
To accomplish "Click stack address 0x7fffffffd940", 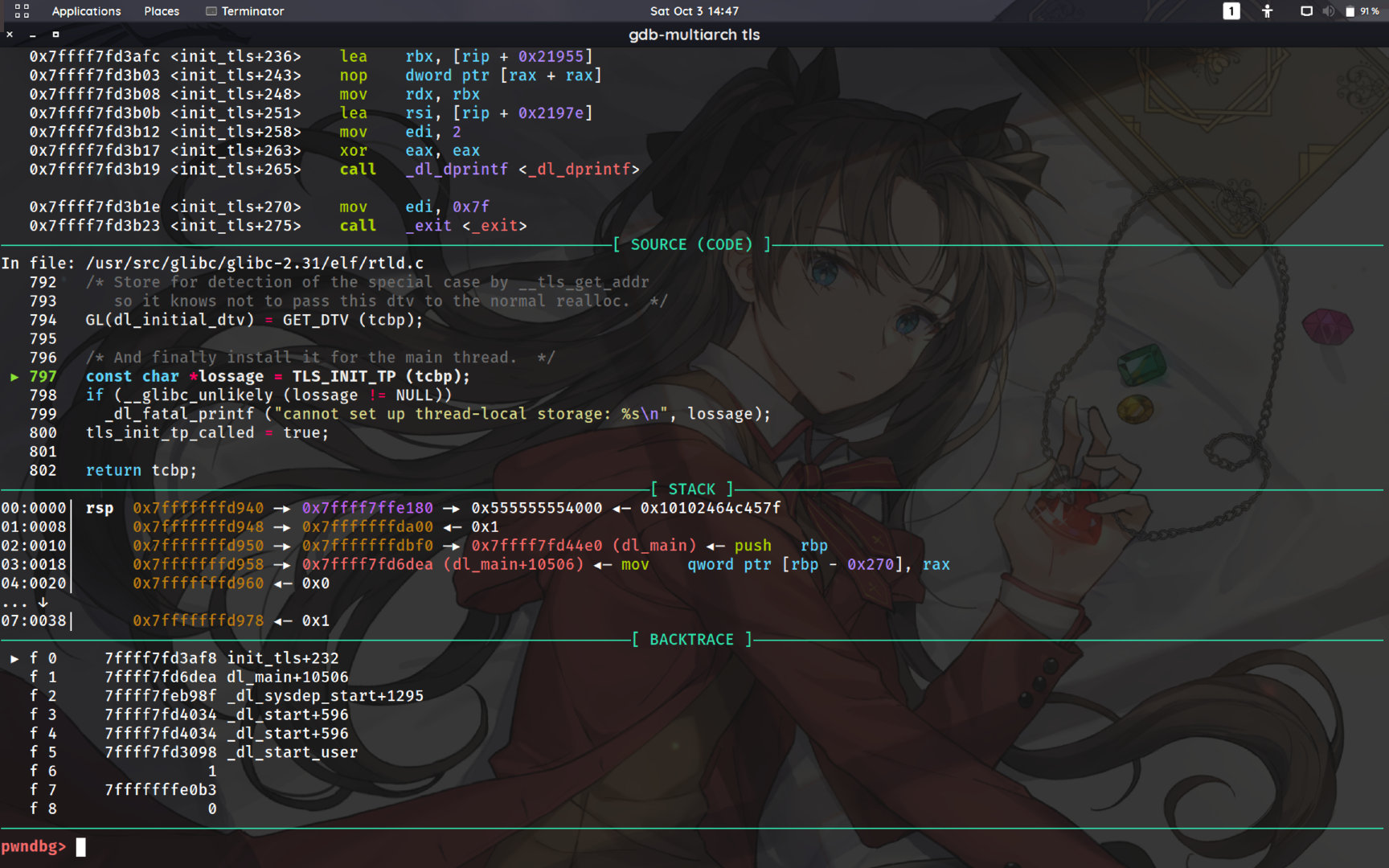I will coord(199,508).
